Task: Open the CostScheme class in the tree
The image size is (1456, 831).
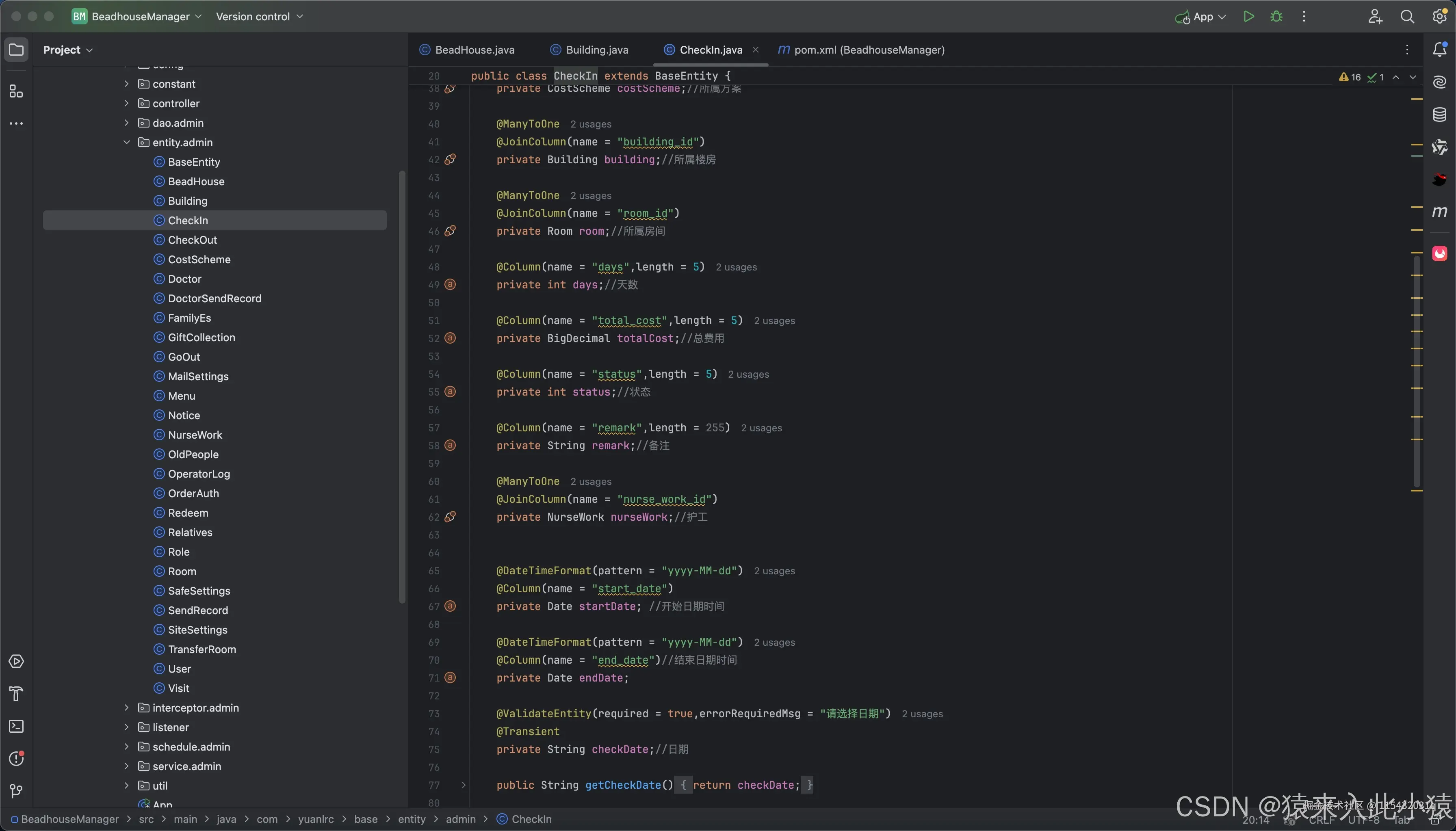Action: pyautogui.click(x=199, y=259)
